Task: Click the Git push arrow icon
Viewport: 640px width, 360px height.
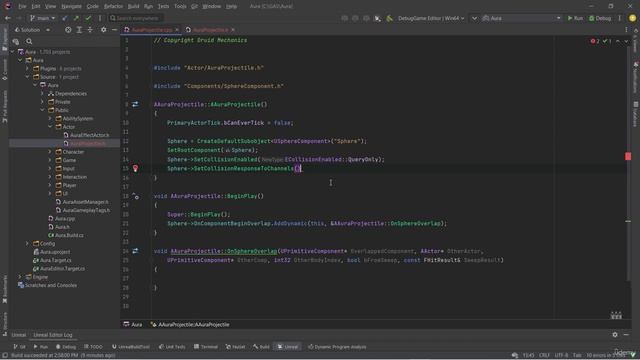Action: [76, 18]
